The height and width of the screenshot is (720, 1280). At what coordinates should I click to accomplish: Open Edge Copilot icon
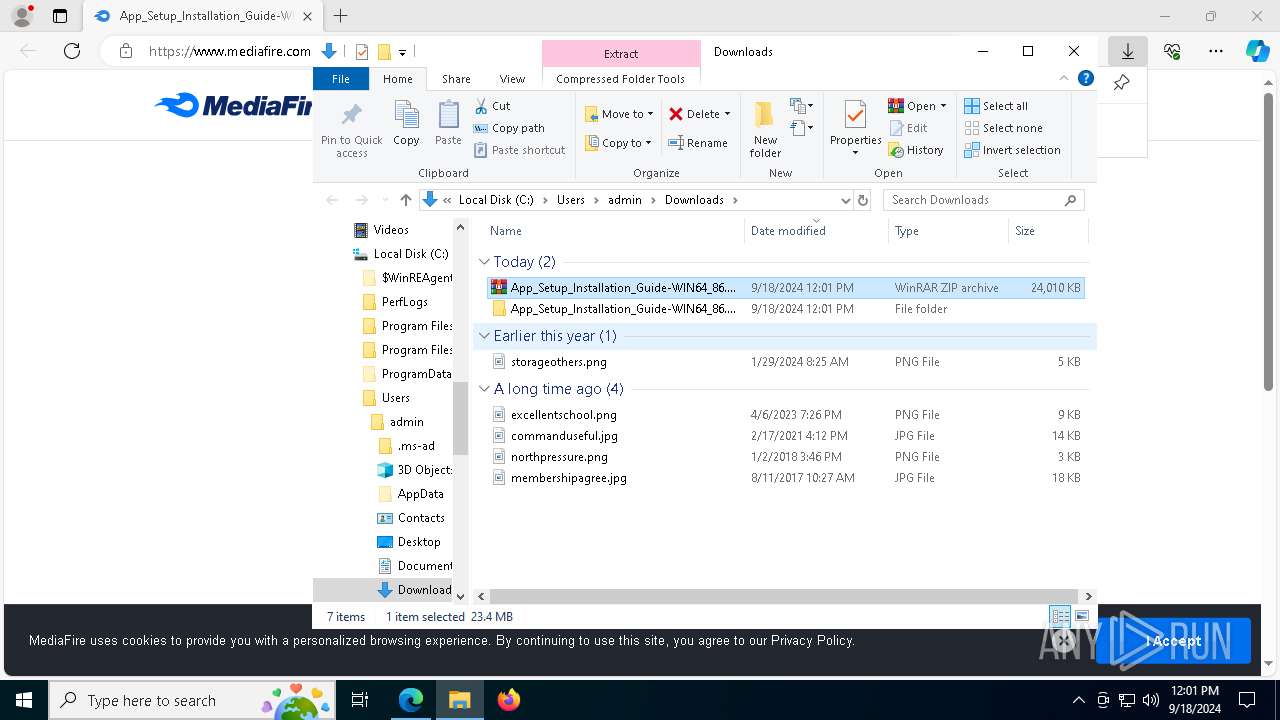pyautogui.click(x=1257, y=51)
